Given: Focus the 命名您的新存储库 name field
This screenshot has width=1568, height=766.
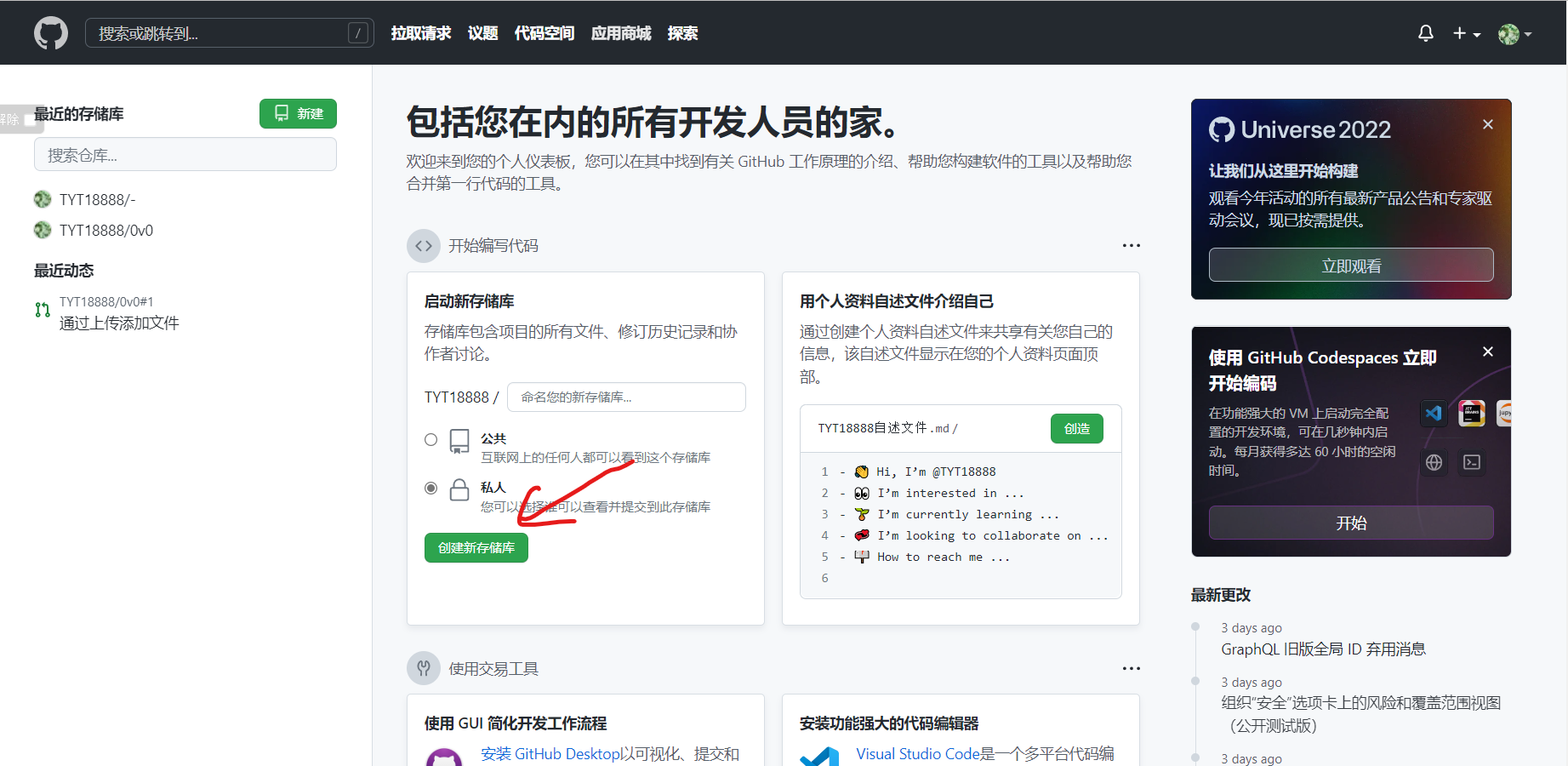Looking at the screenshot, I should 626,397.
